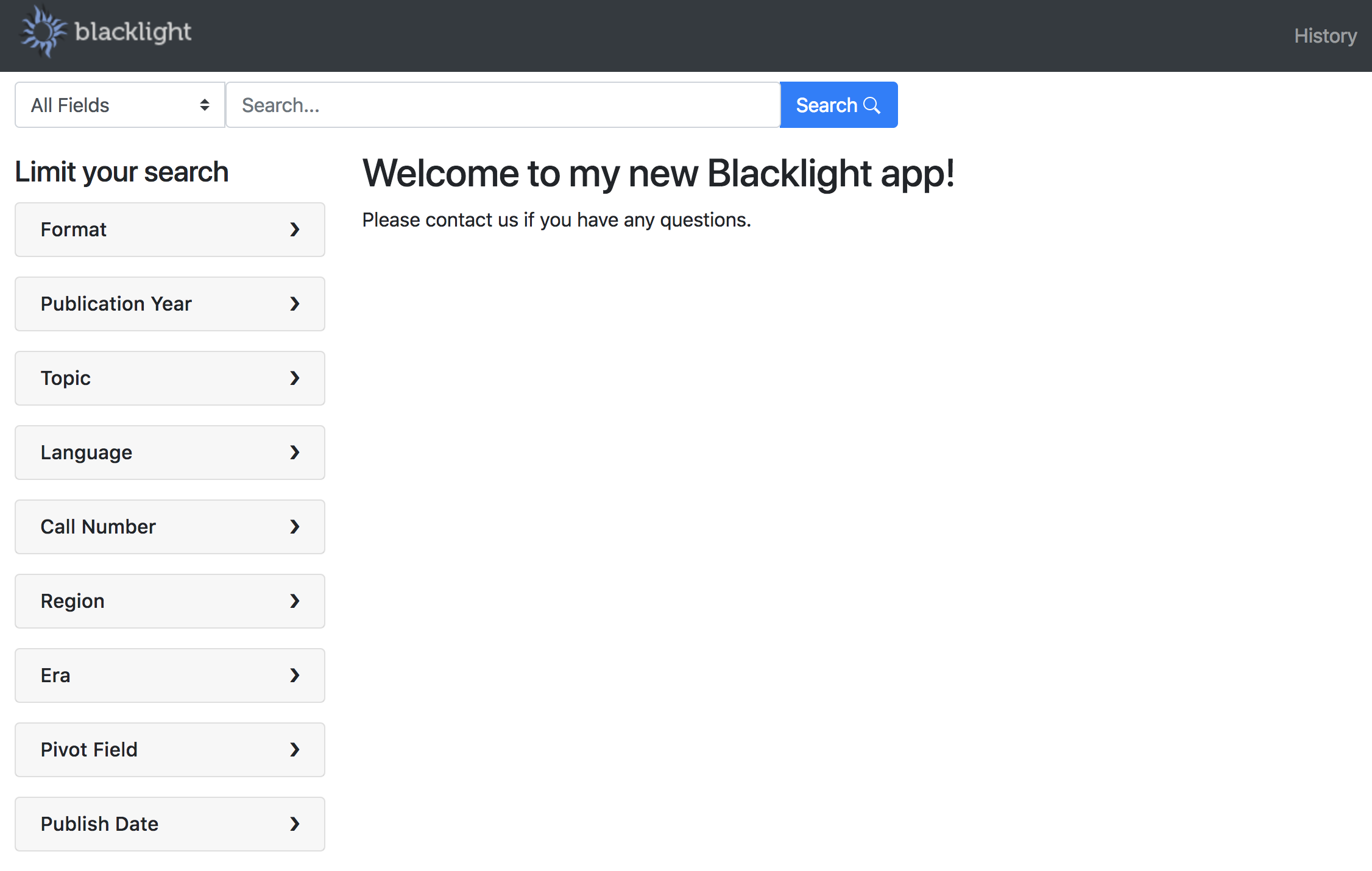The height and width of the screenshot is (871, 1372).
Task: Click into the Search... text input
Action: (x=503, y=105)
